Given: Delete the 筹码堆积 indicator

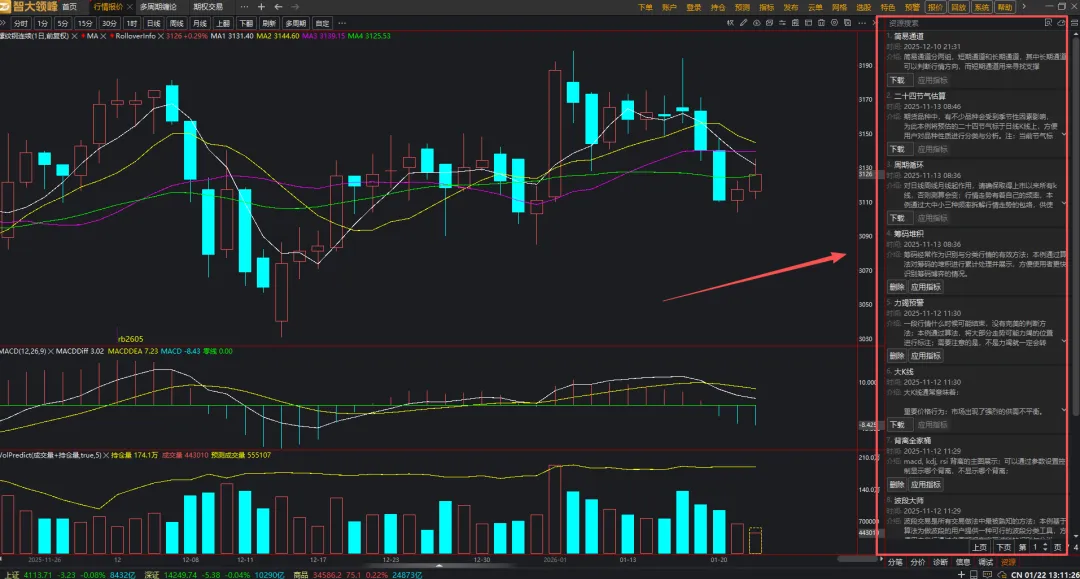Looking at the screenshot, I should (x=897, y=287).
